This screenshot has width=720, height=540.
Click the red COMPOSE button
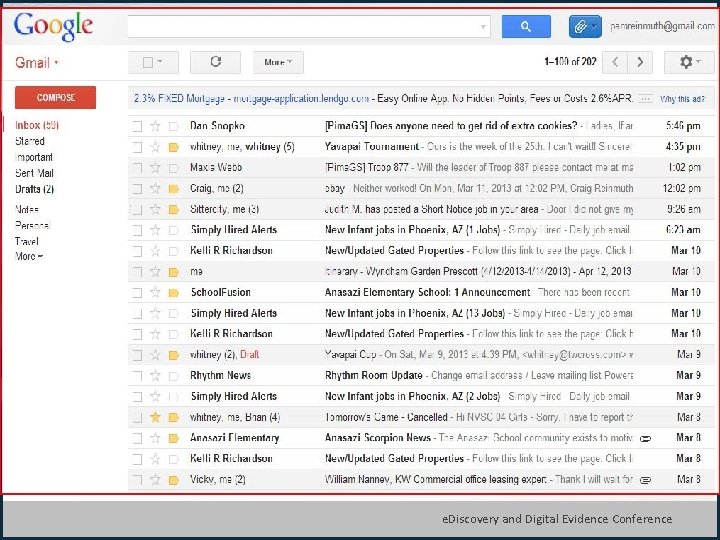[x=56, y=97]
